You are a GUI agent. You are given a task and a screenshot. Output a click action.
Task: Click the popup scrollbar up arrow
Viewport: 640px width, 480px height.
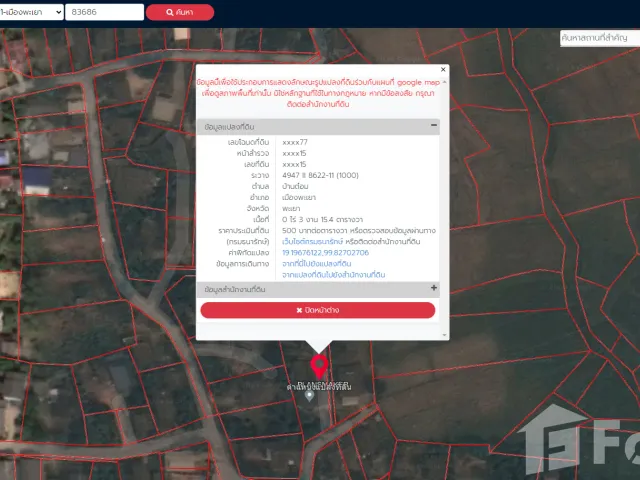tap(444, 82)
